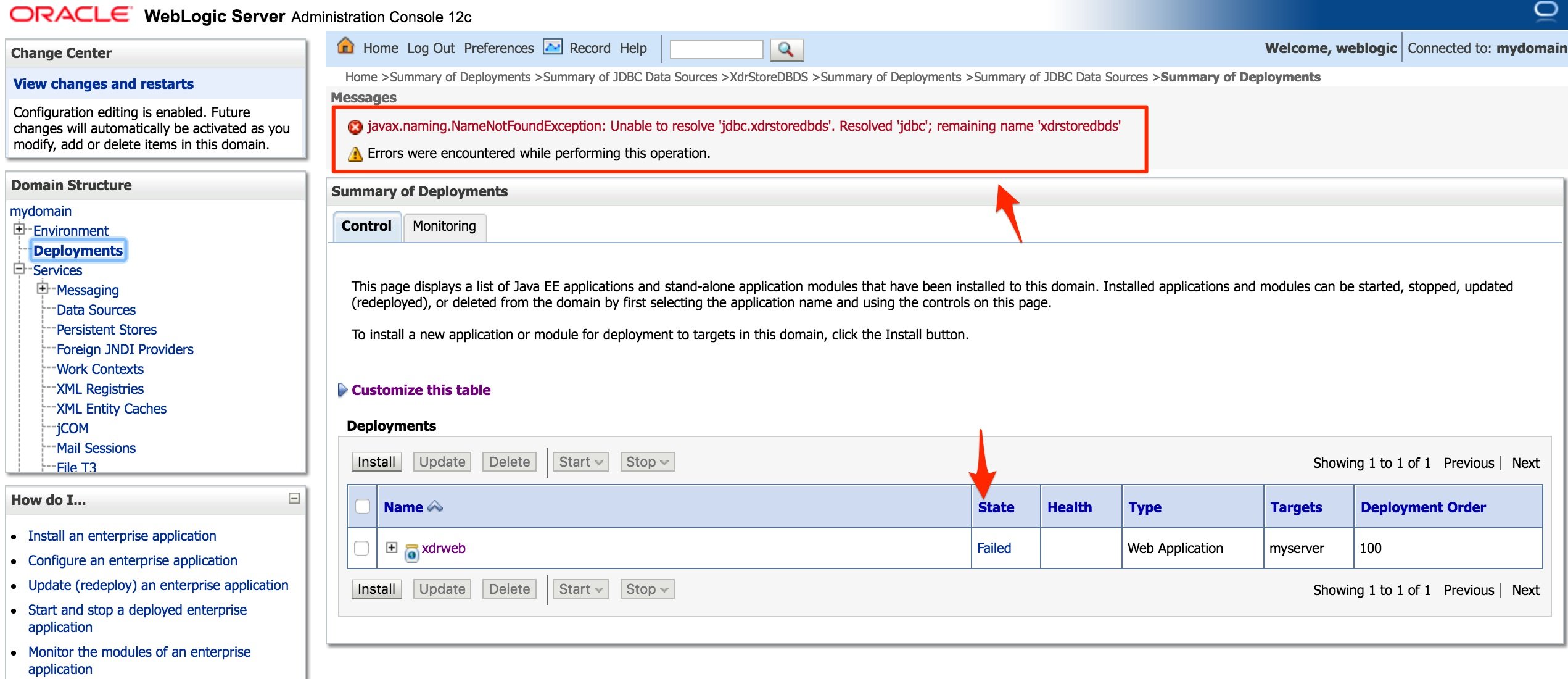Image resolution: width=1568 pixels, height=679 pixels.
Task: Click the red error icon in Messages
Action: (x=355, y=127)
